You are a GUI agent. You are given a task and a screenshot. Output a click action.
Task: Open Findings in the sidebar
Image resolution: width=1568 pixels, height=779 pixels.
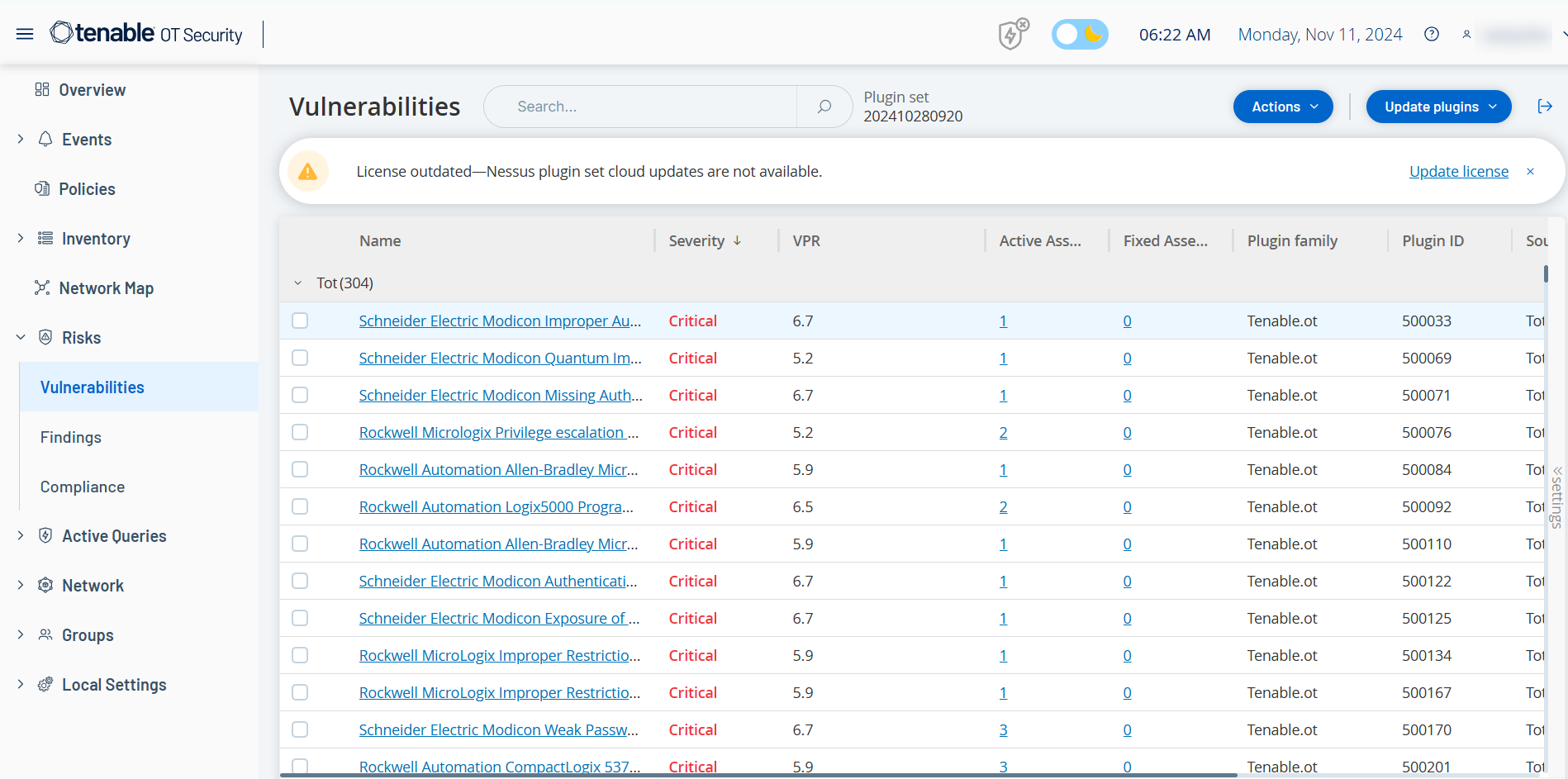point(71,437)
